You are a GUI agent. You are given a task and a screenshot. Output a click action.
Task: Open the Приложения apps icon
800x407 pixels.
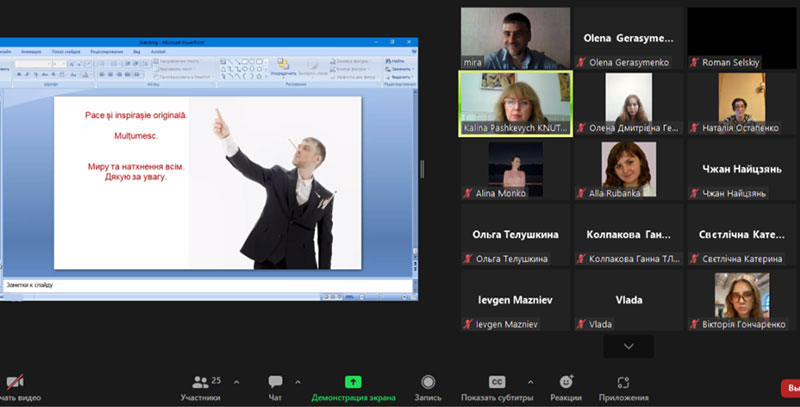click(623, 382)
